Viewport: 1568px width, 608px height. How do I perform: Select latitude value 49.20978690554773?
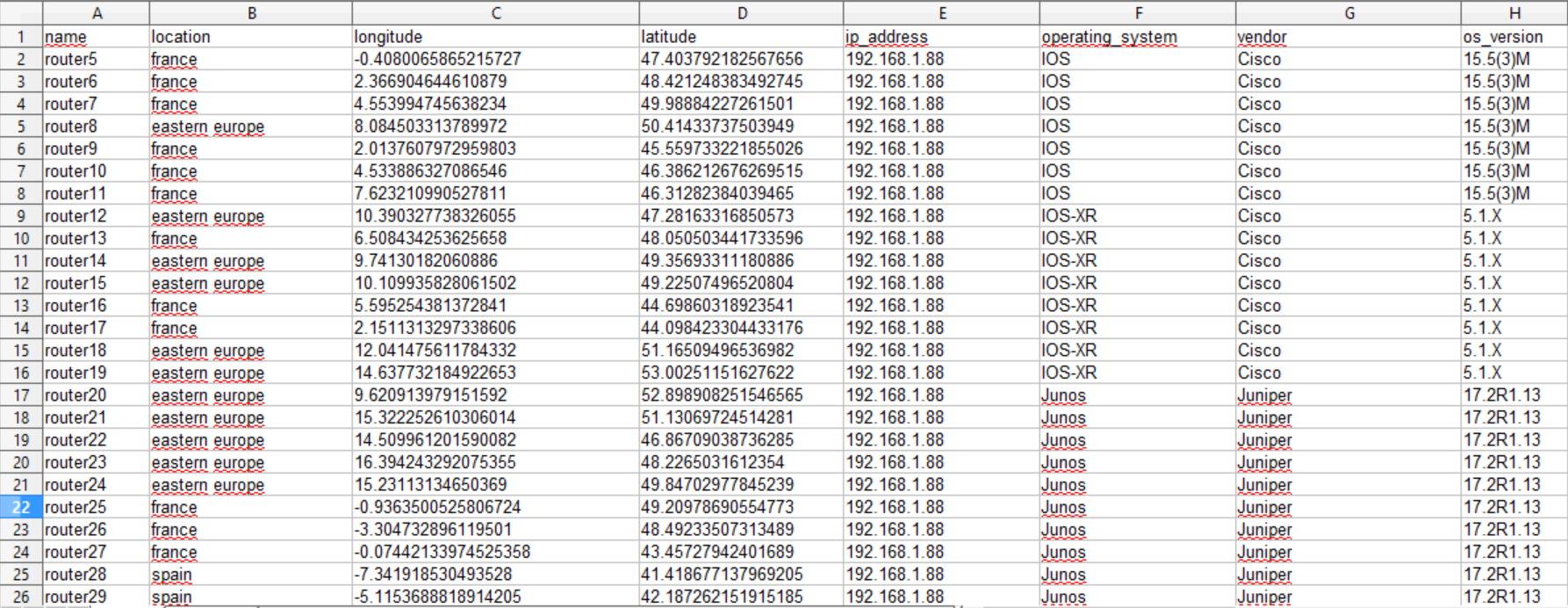point(742,507)
